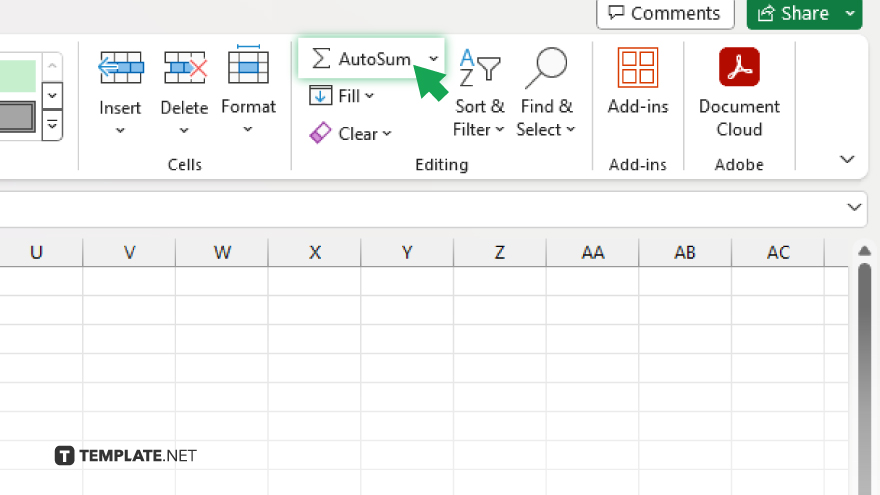
Task: Collapse the ribbon with the chevron
Action: click(x=847, y=159)
